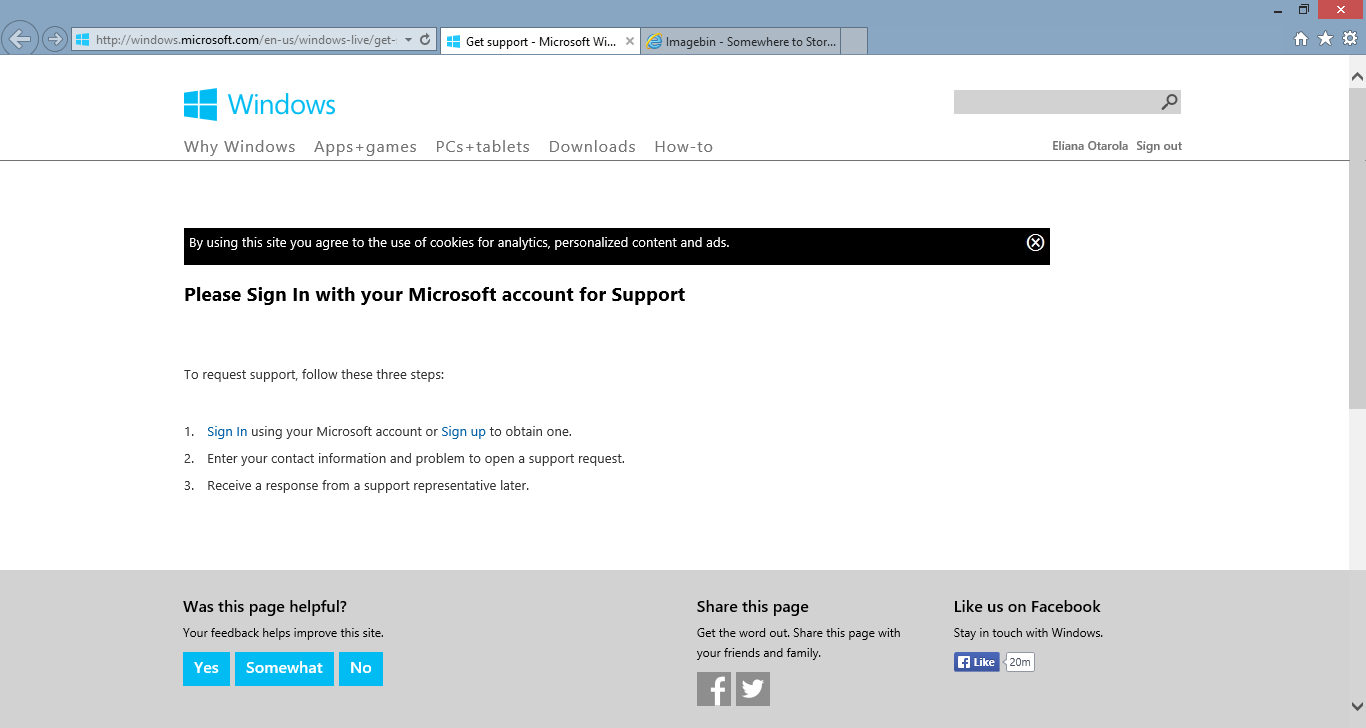Viewport: 1366px width, 728px height.
Task: Click the Sign In link in step 1
Action: [x=227, y=432]
